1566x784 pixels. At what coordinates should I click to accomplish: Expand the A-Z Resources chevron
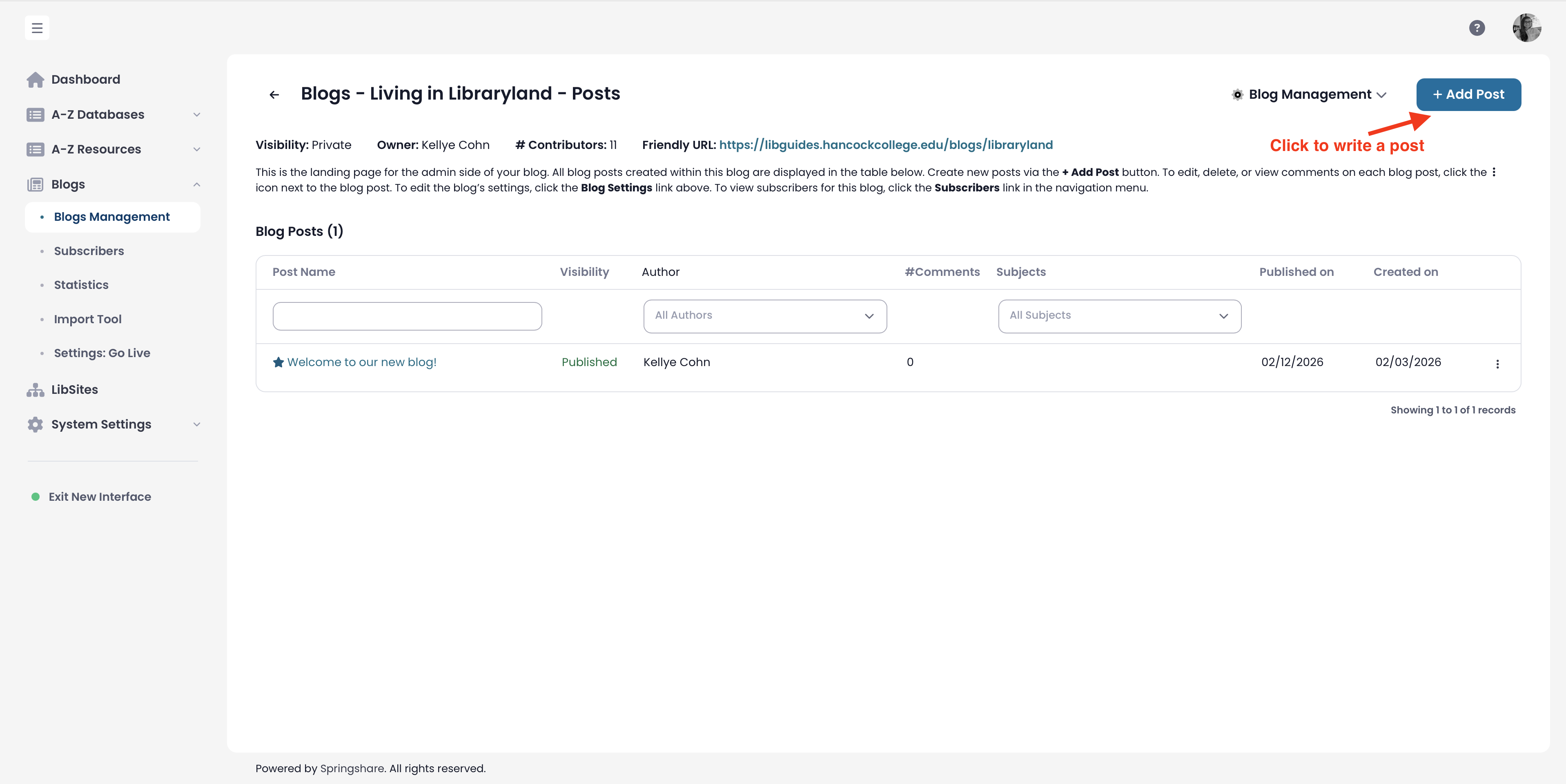pos(196,149)
